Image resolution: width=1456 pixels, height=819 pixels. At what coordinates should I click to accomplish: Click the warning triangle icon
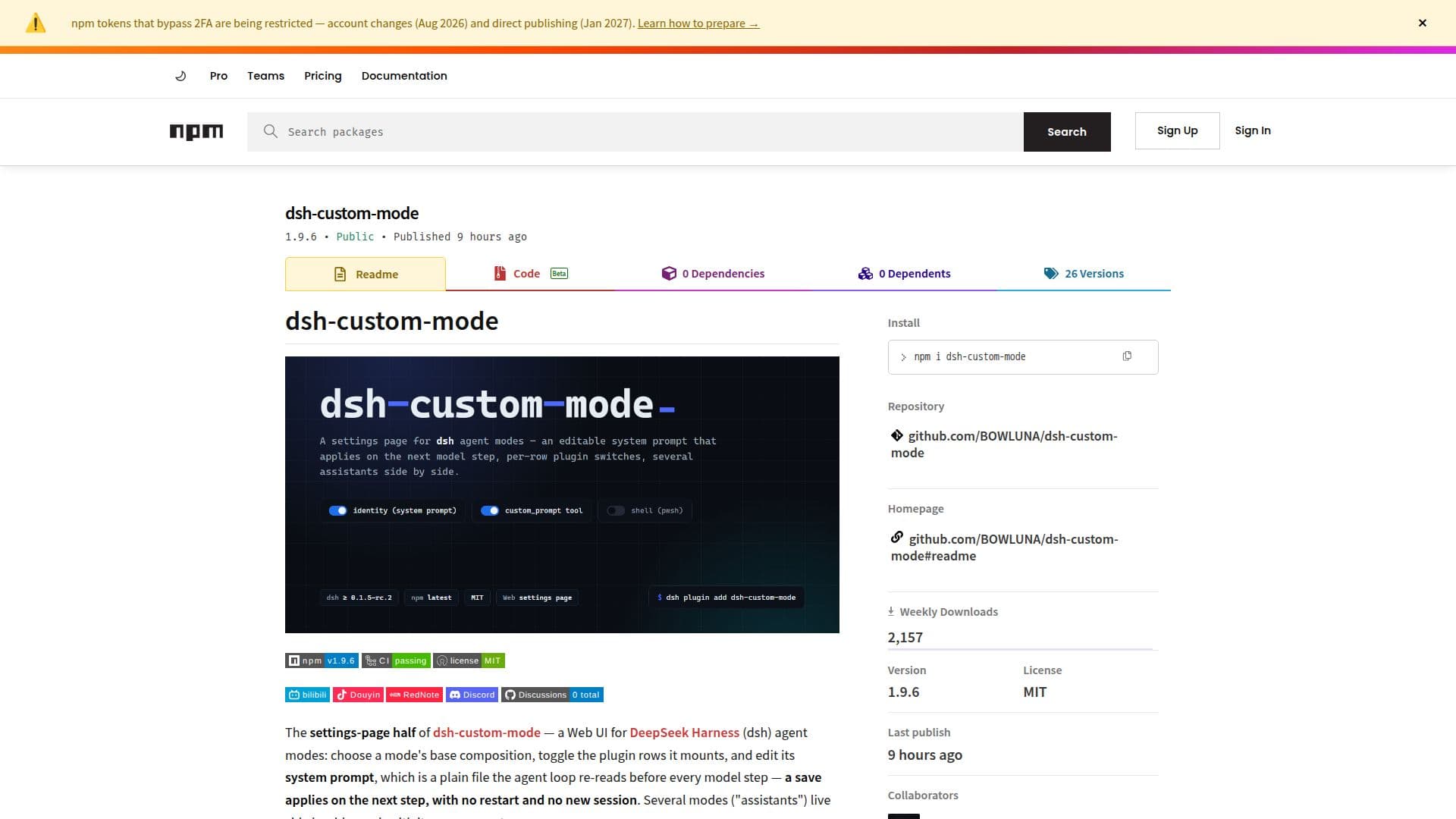point(36,23)
